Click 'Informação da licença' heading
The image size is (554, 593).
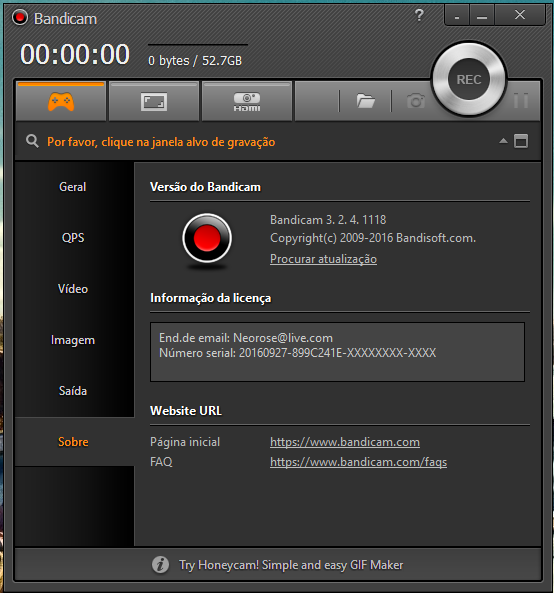[x=211, y=298]
